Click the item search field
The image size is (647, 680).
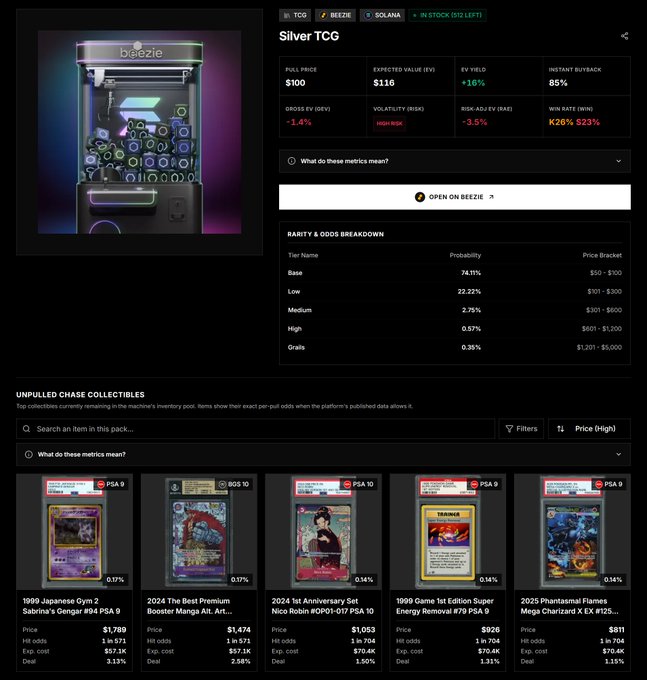(x=255, y=428)
